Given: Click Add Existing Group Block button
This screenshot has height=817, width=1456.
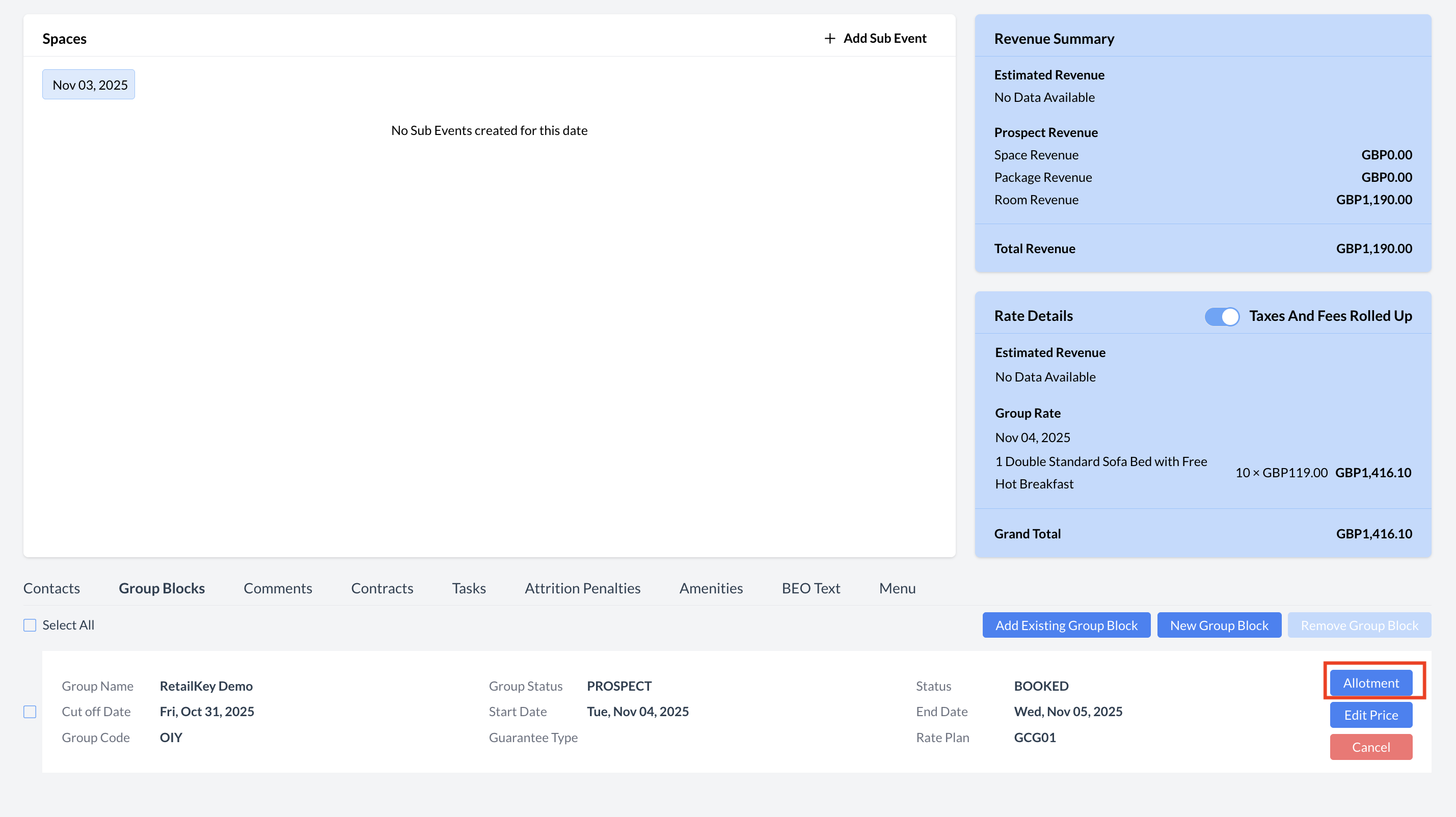Looking at the screenshot, I should point(1066,625).
